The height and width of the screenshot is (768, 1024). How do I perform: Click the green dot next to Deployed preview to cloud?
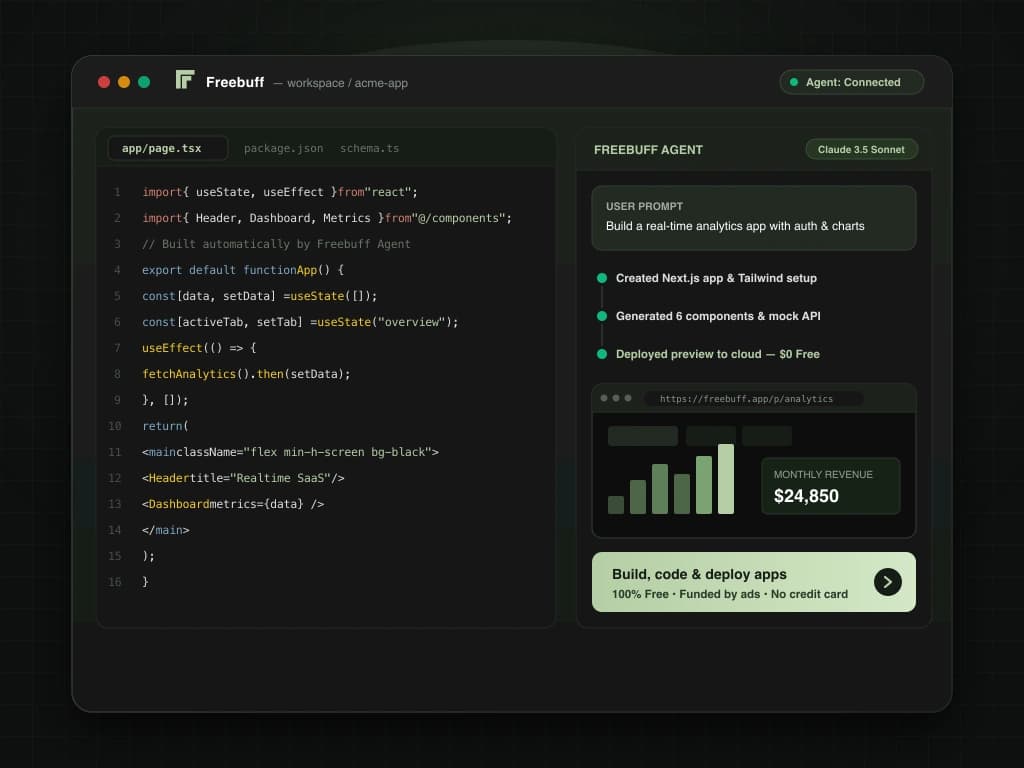pos(602,354)
